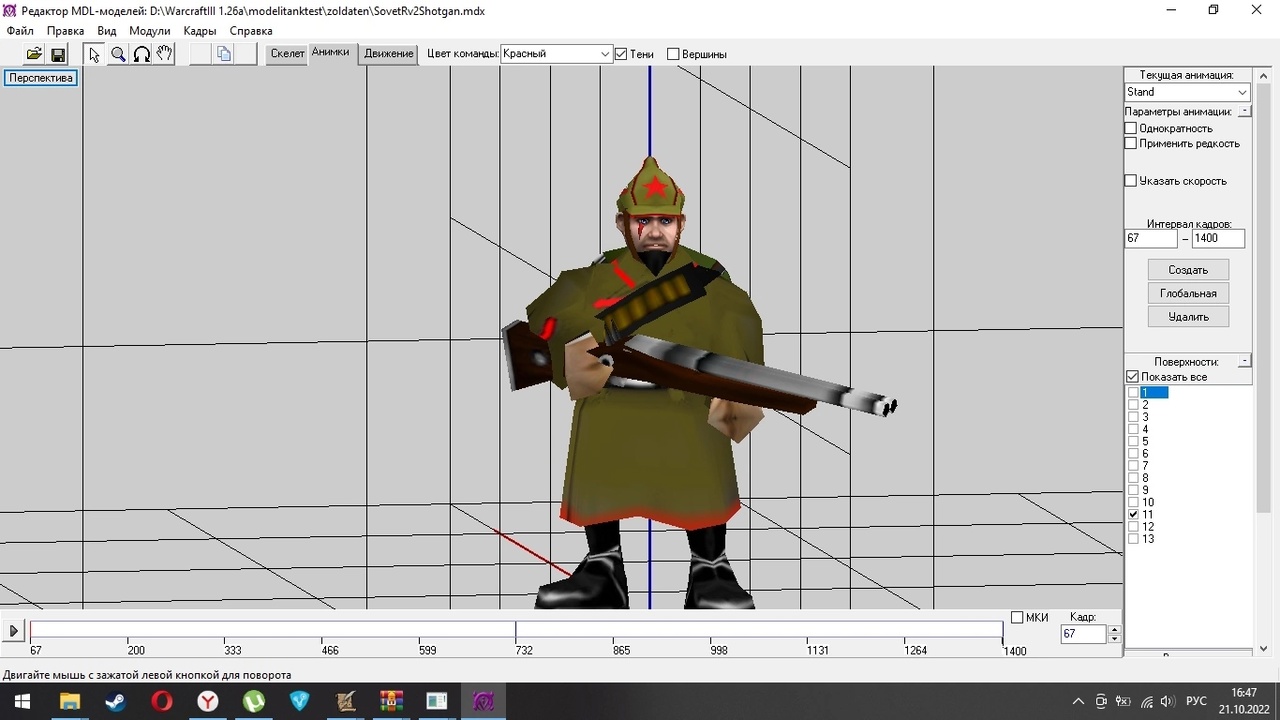1280x720 pixels.
Task: Check surface 5 checkbox
Action: coord(1133,441)
